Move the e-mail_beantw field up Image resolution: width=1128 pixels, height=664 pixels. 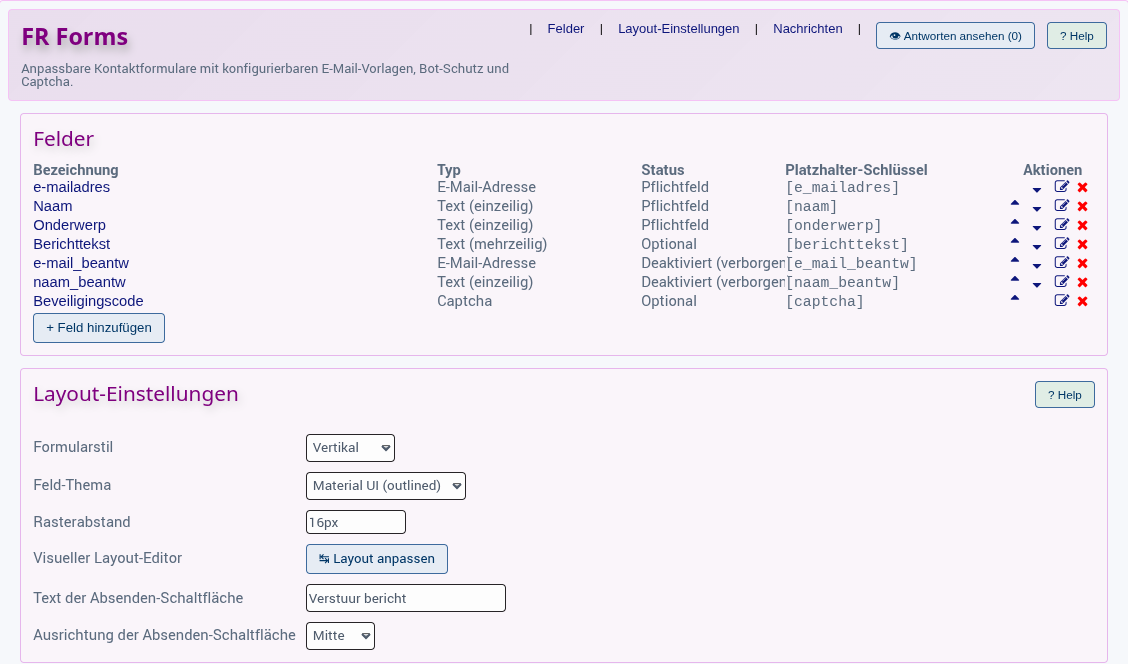point(1015,260)
